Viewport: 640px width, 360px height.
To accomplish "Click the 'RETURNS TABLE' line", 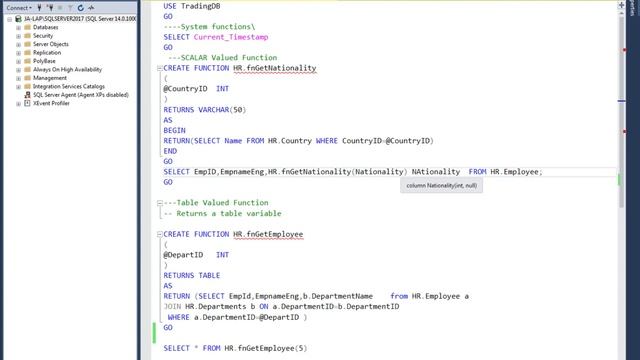I will click(191, 276).
